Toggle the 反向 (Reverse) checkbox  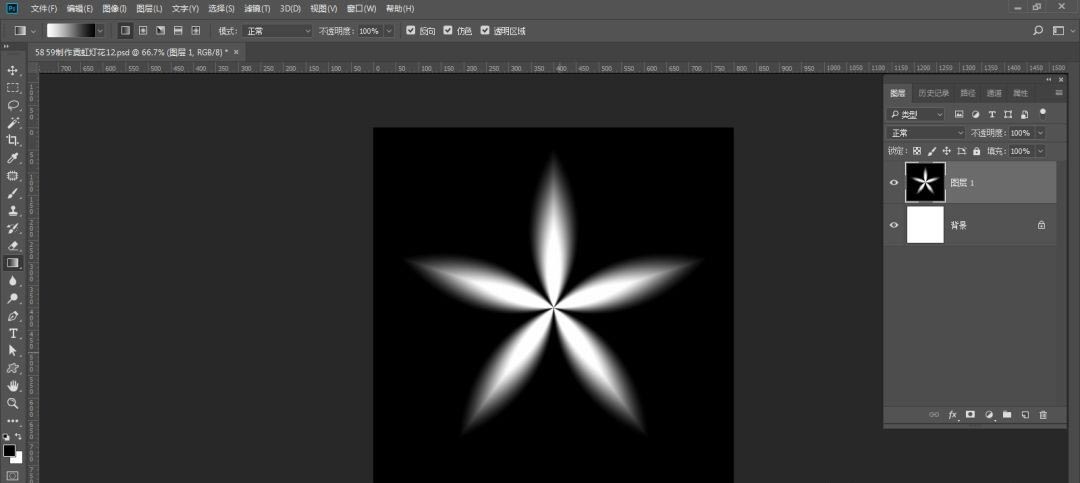(411, 31)
